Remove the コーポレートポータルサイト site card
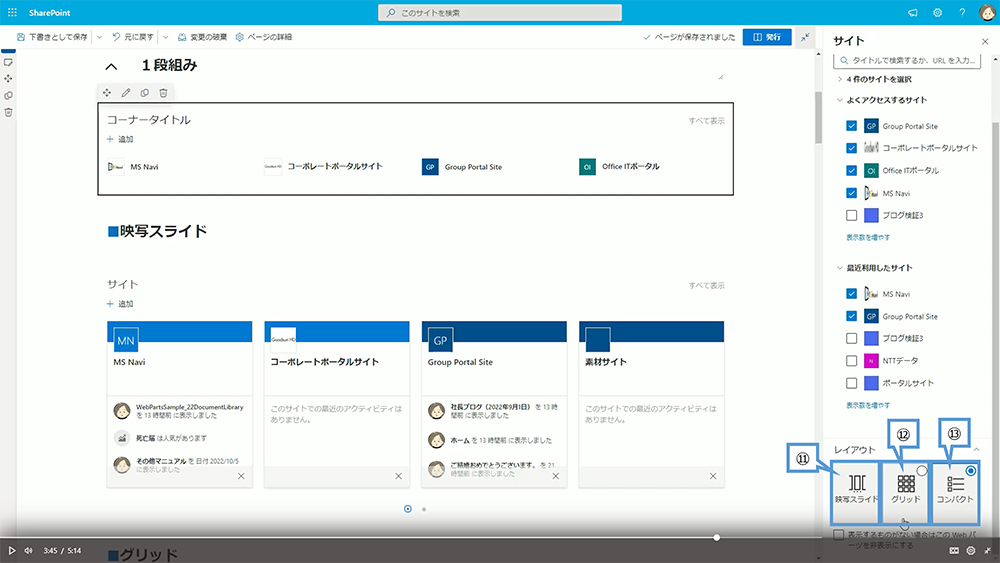 click(398, 476)
